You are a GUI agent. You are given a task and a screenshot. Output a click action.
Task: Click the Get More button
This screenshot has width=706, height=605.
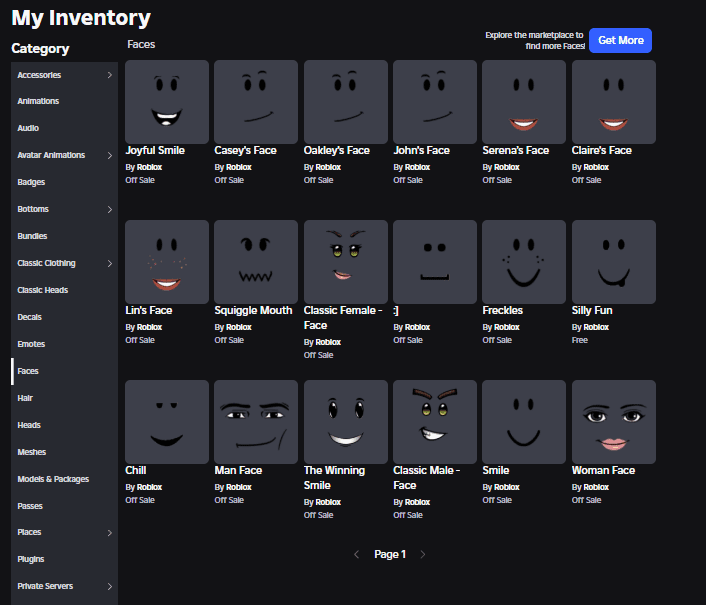pos(620,40)
